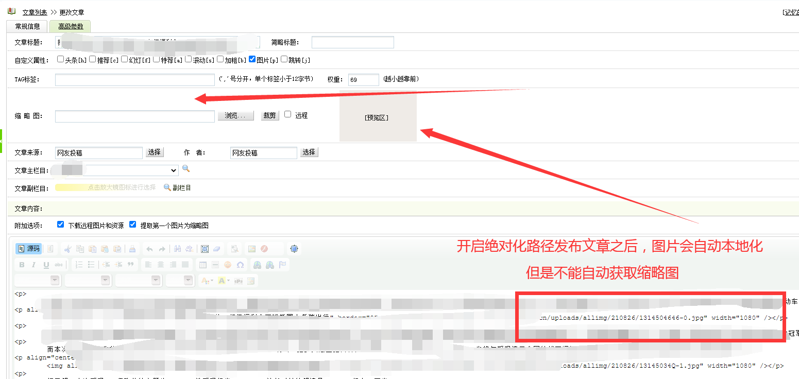Insert an image with the Image icon
The image size is (799, 379).
(252, 249)
